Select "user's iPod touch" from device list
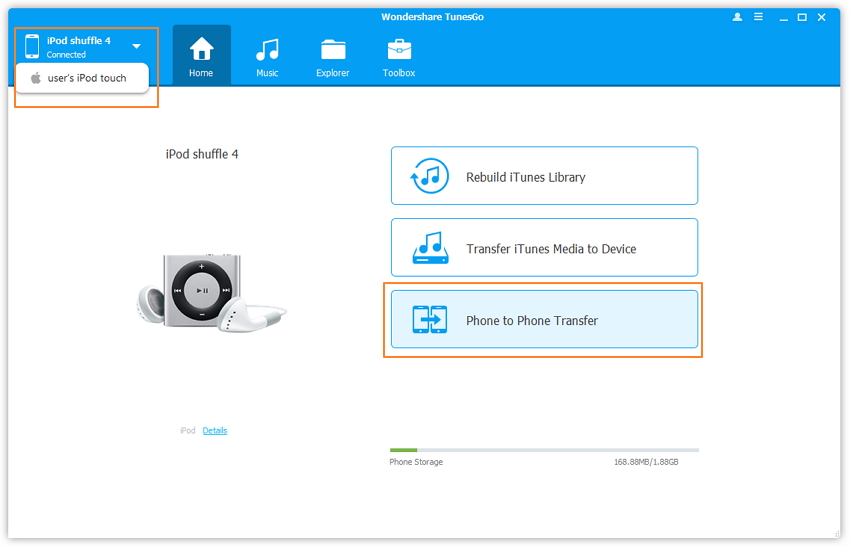850x547 pixels. tap(87, 78)
